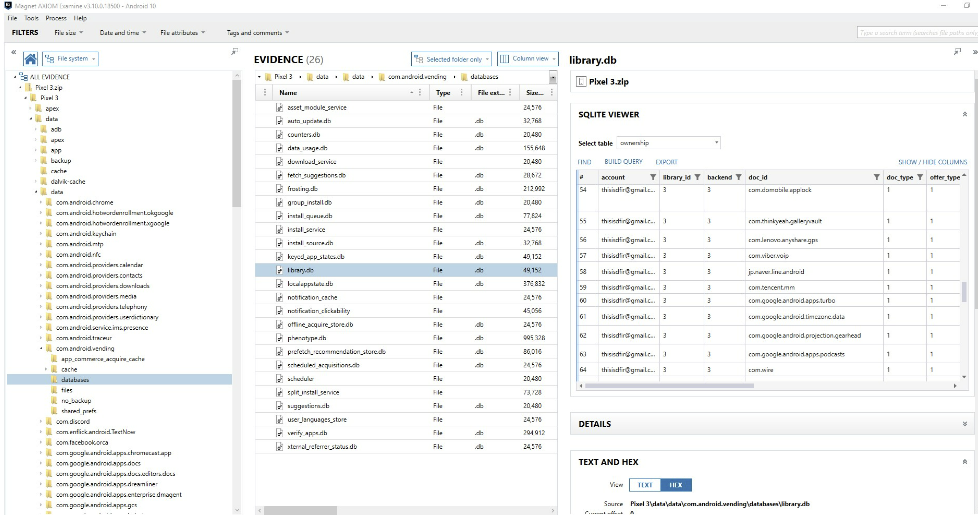The image size is (978, 525).
Task: Click the FIND link
Action: click(x=584, y=161)
